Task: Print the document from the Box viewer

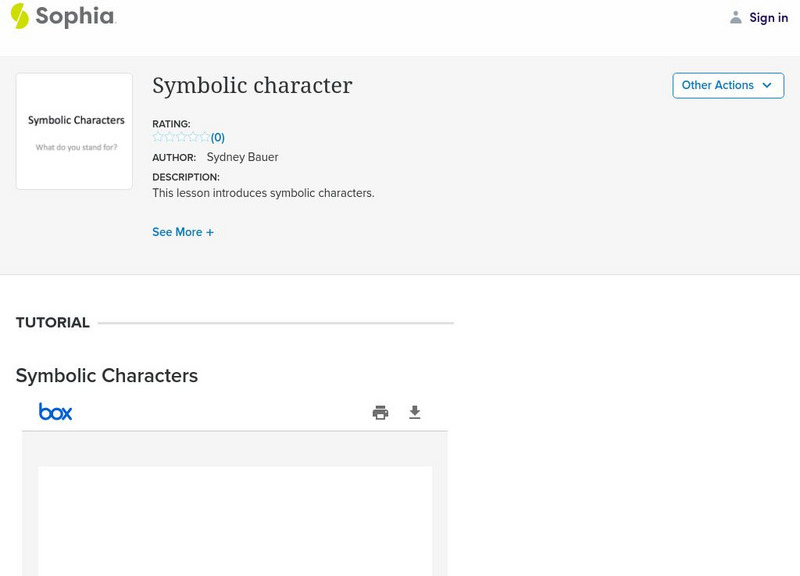Action: 380,412
